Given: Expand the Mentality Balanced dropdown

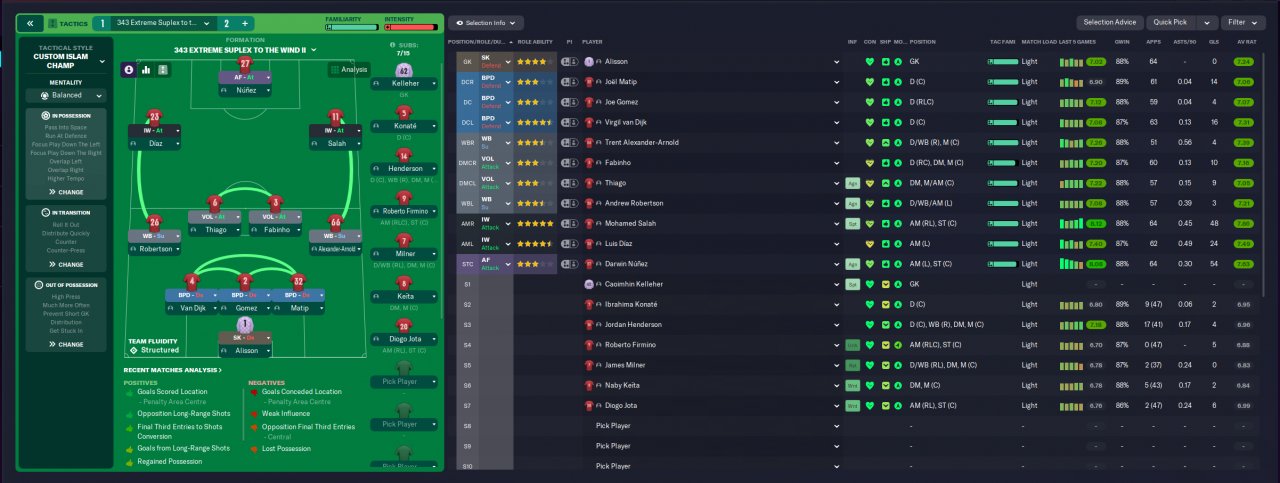Looking at the screenshot, I should [66, 96].
